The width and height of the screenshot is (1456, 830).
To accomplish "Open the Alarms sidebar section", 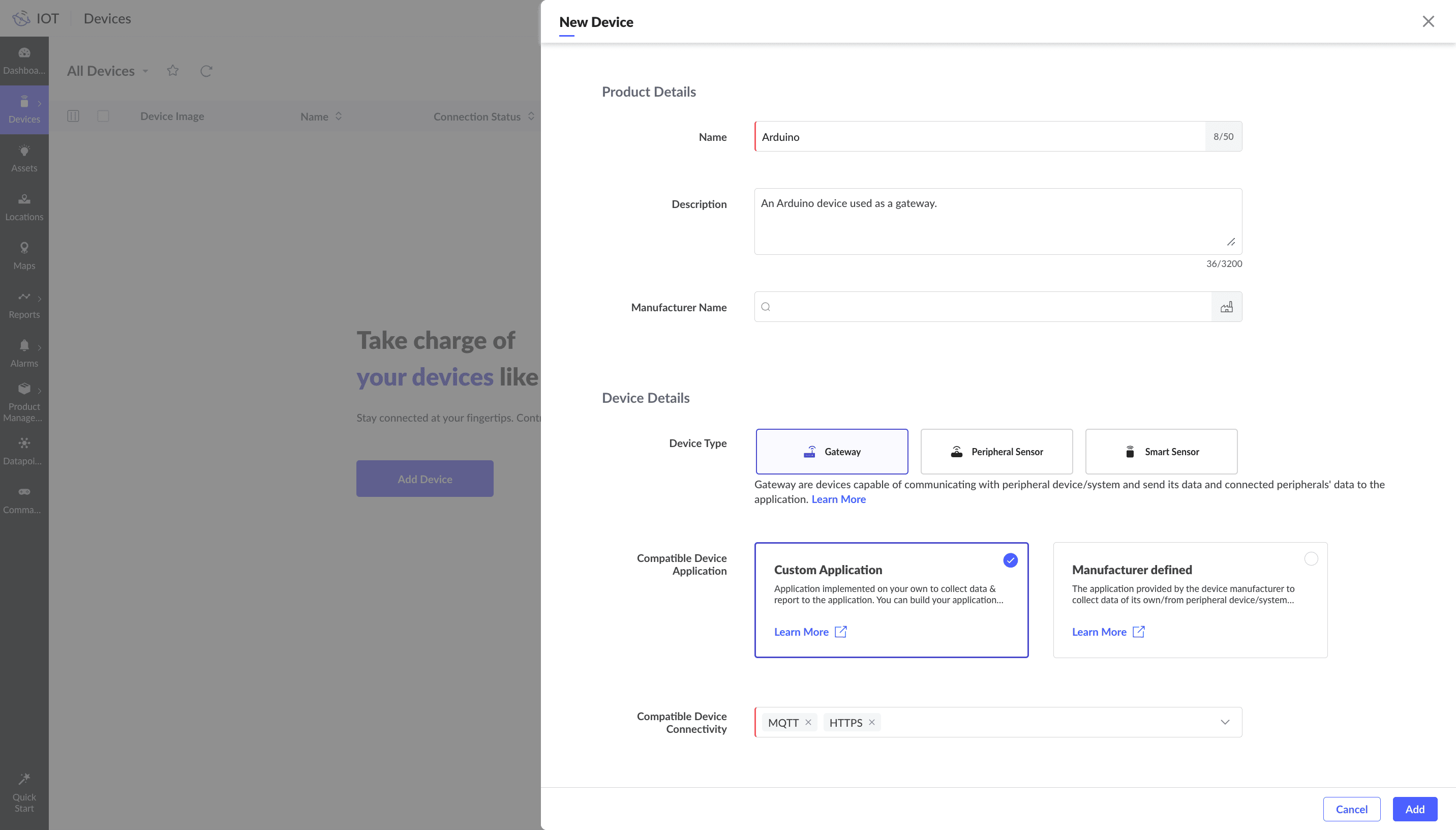I will tap(24, 353).
